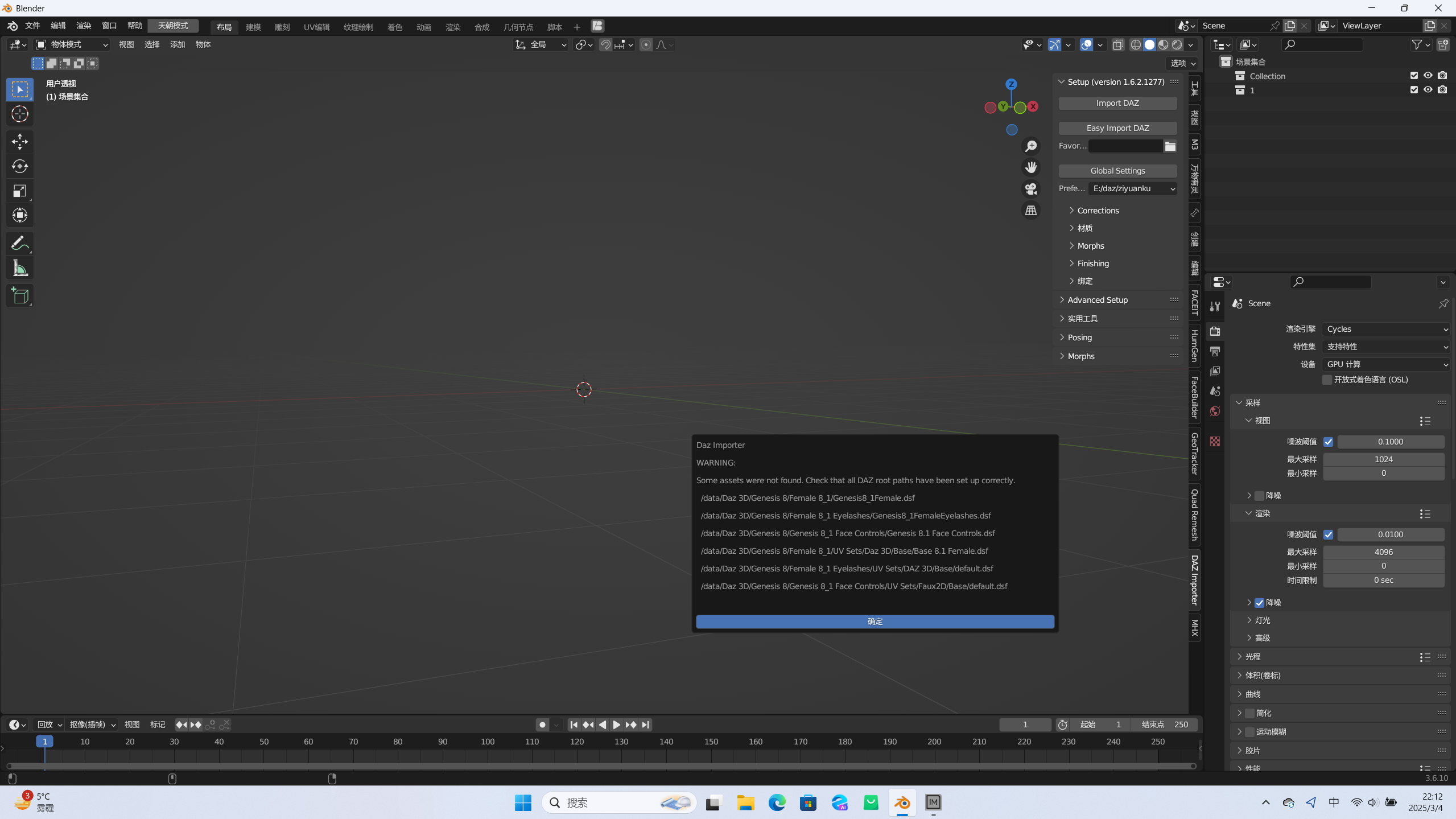Switch to the Geometry Nodes workspace tab
The height and width of the screenshot is (819, 1456).
tap(518, 27)
